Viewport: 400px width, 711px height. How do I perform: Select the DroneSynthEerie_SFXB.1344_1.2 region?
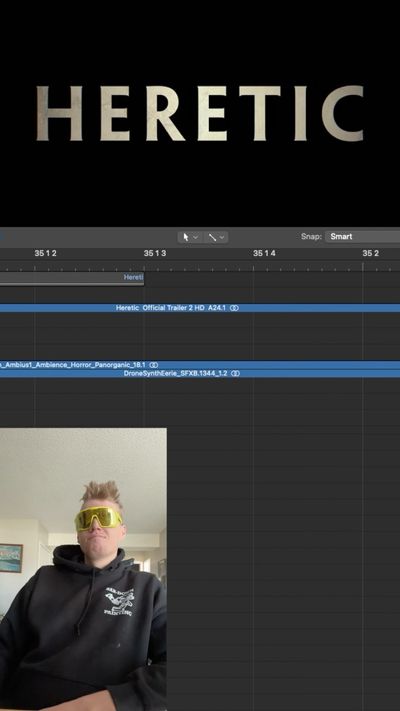pos(200,374)
